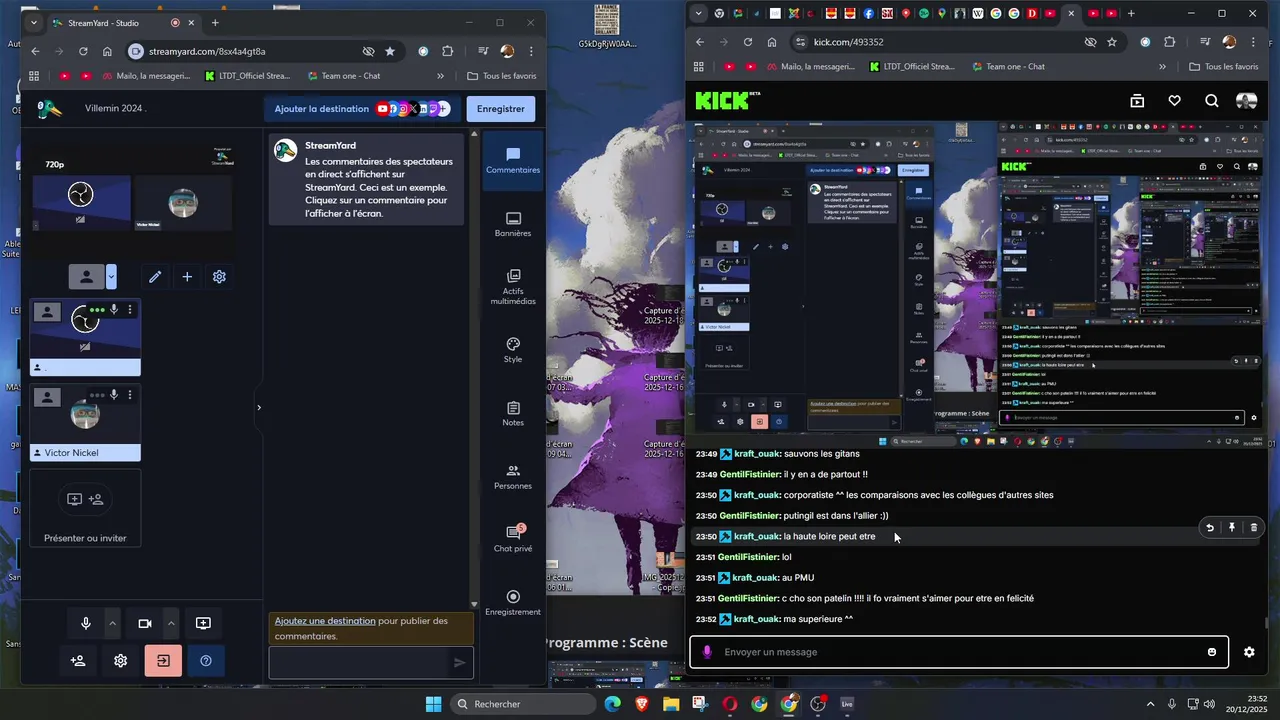
Task: Click delete trash icon on hovered message
Action: click(x=1254, y=527)
